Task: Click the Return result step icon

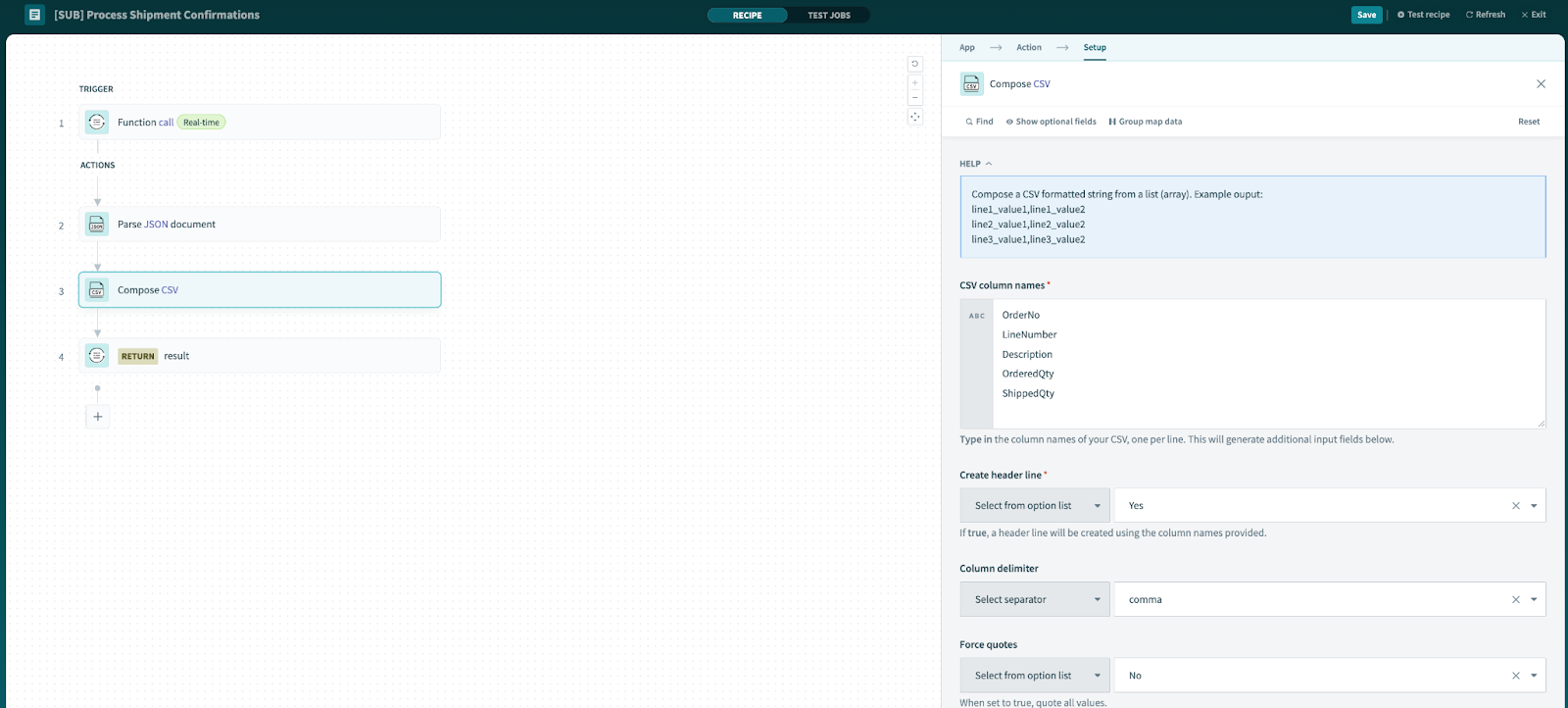Action: 97,356
